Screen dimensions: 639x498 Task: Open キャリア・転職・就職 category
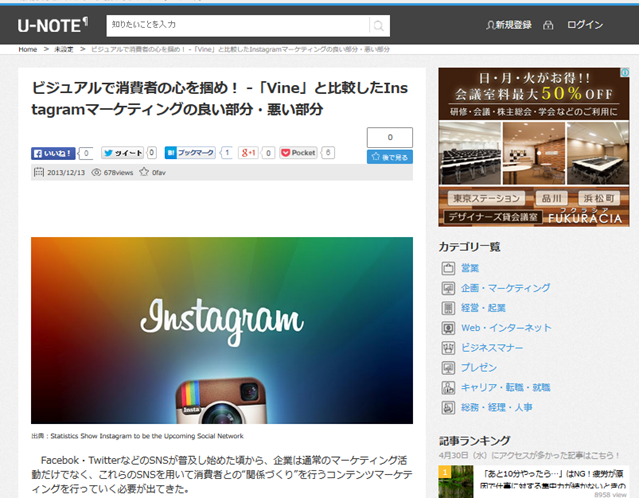pyautogui.click(x=505, y=388)
